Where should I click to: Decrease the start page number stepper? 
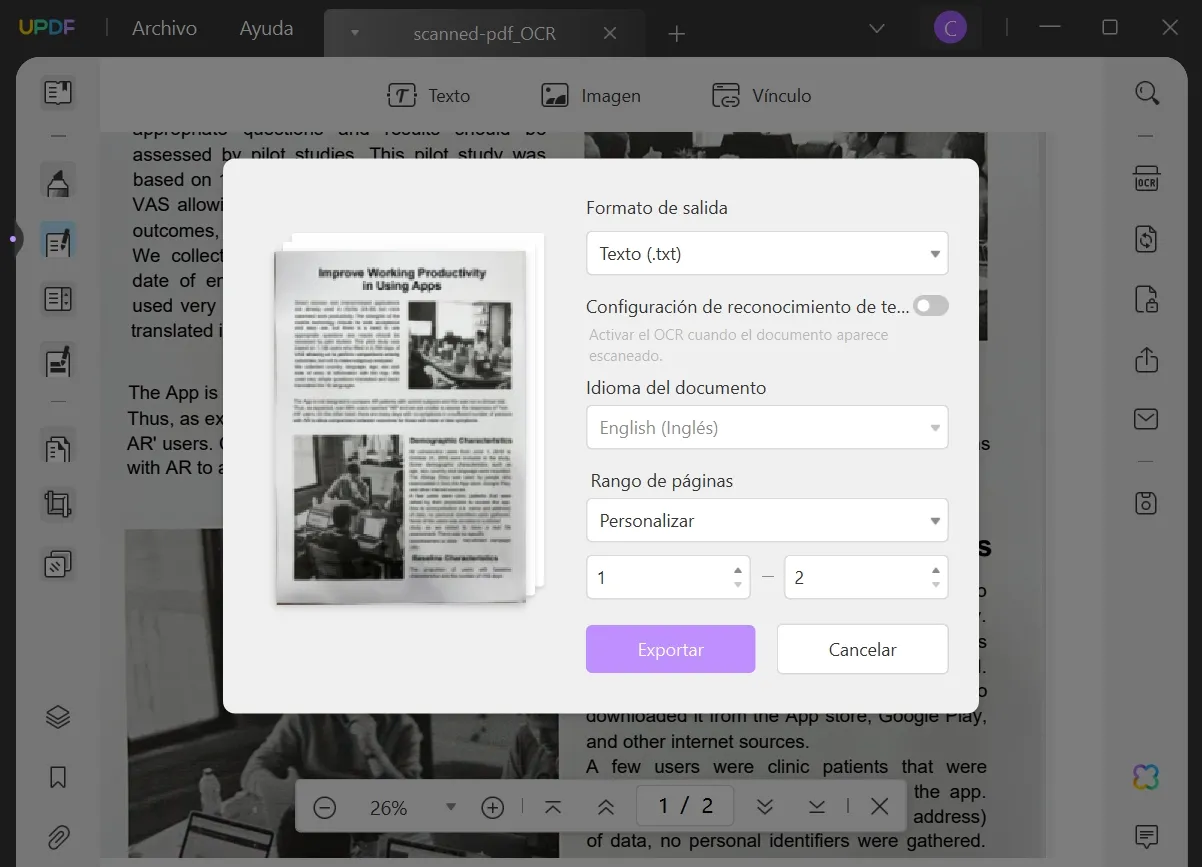point(738,585)
